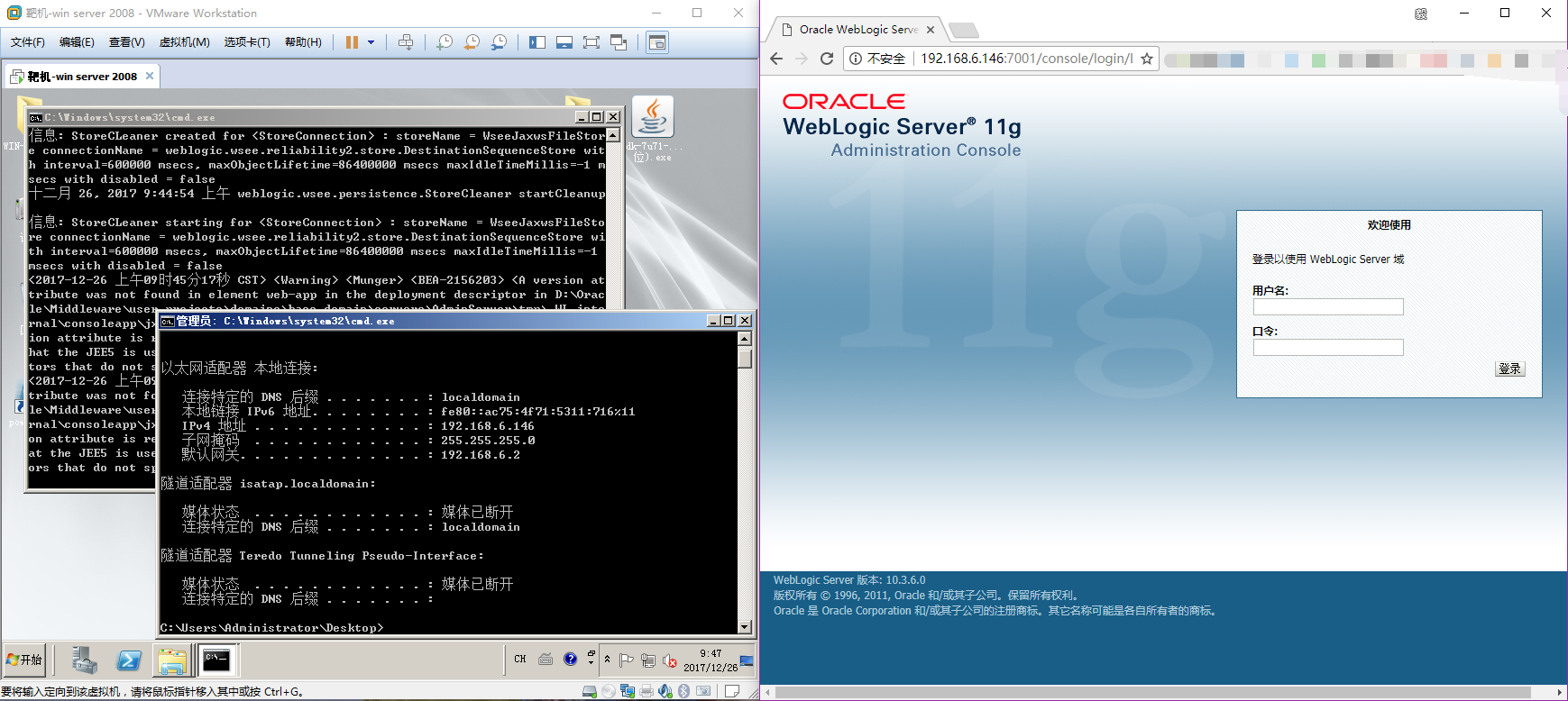Viewport: 1568px width, 701px height.
Task: Toggle console view button in VMware toolbar
Action: click(x=657, y=42)
